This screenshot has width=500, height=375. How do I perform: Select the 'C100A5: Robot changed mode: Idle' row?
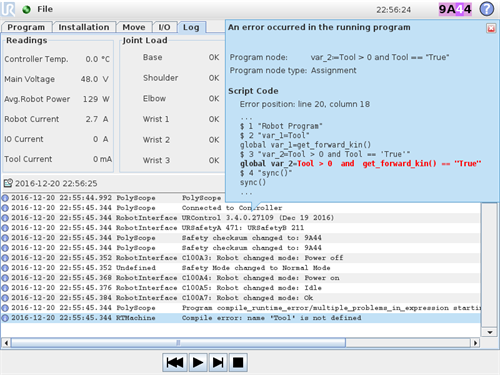[x=240, y=288]
